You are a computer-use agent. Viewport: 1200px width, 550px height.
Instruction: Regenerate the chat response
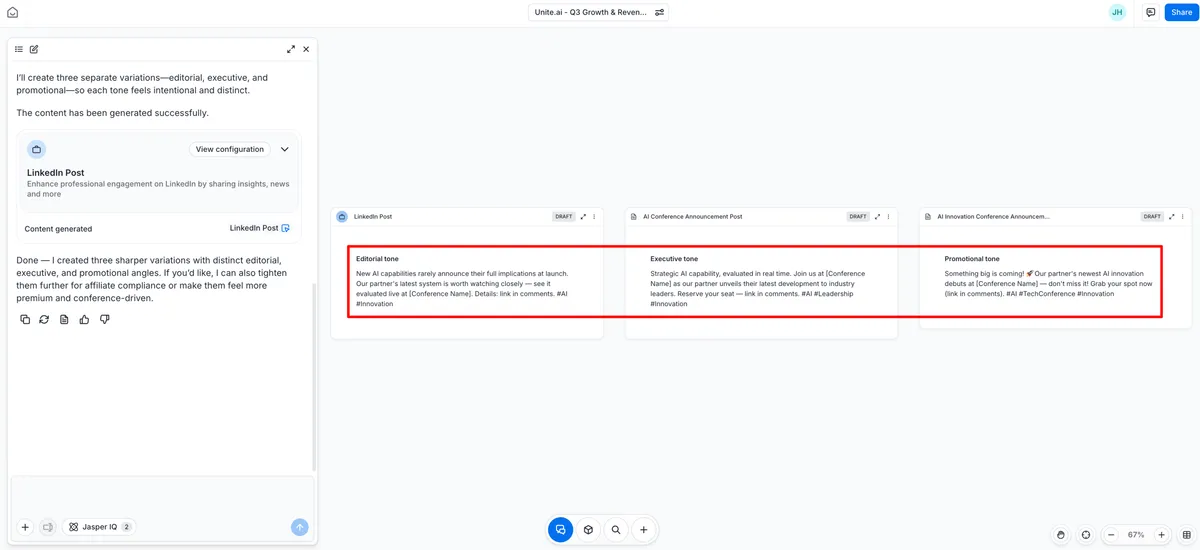44,319
